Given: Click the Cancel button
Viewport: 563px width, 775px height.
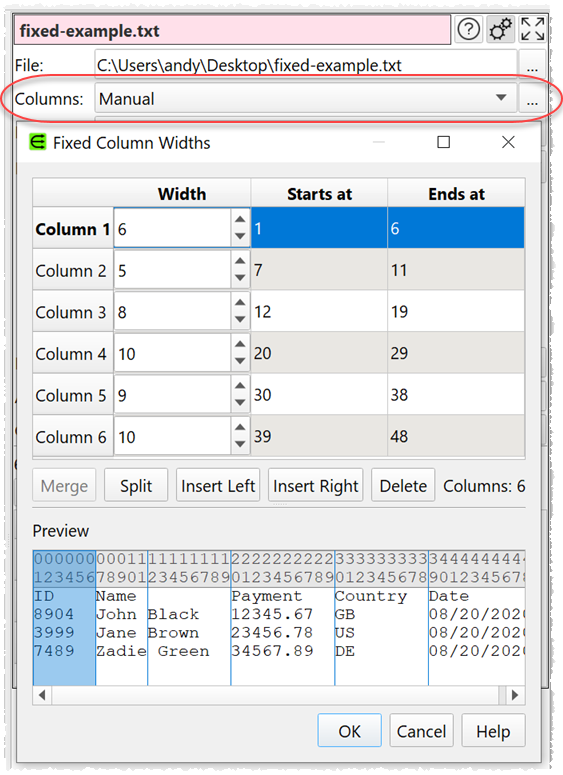Looking at the screenshot, I should pyautogui.click(x=421, y=731).
